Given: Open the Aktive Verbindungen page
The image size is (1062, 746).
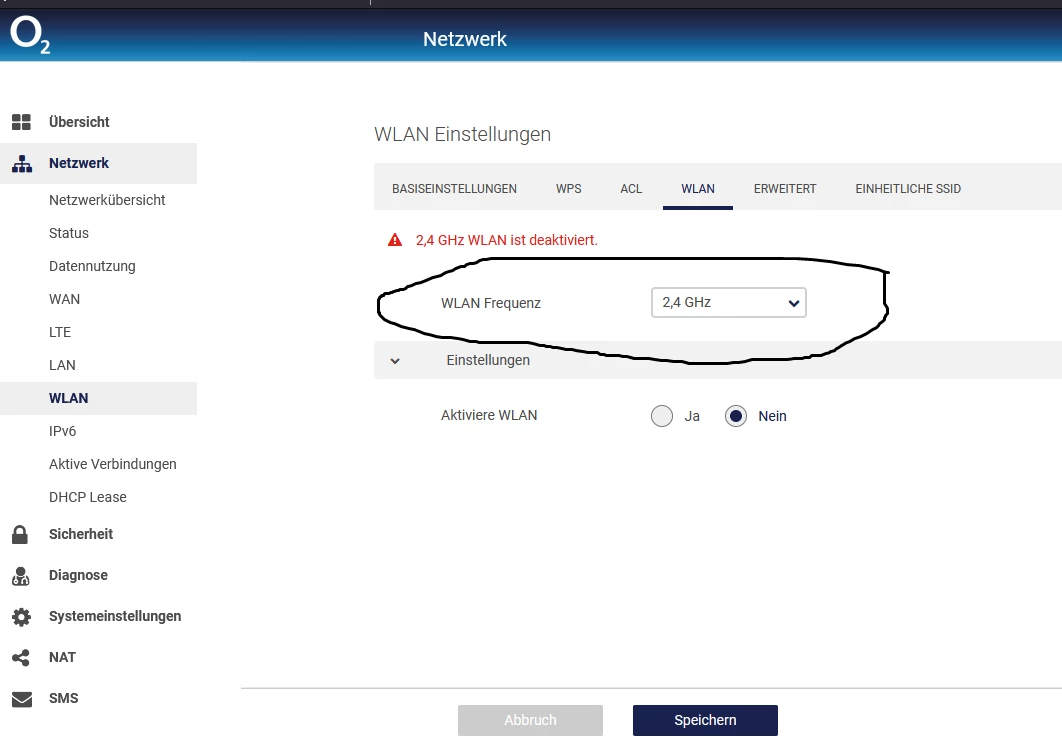Looking at the screenshot, I should click(x=112, y=464).
